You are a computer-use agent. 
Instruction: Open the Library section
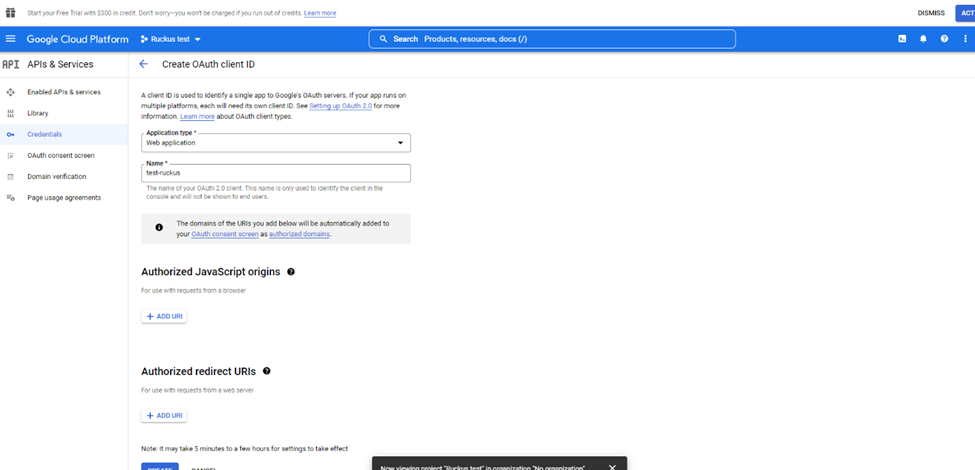(x=38, y=113)
